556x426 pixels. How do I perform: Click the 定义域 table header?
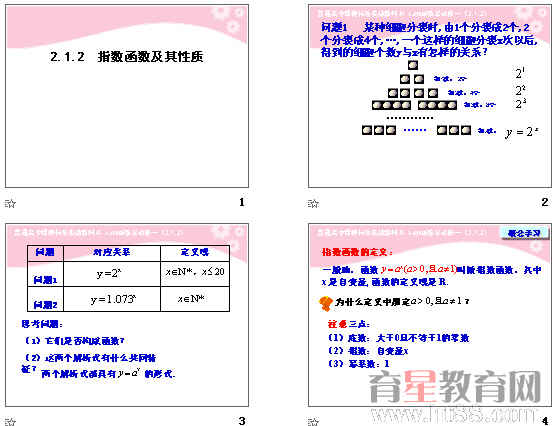(x=195, y=253)
